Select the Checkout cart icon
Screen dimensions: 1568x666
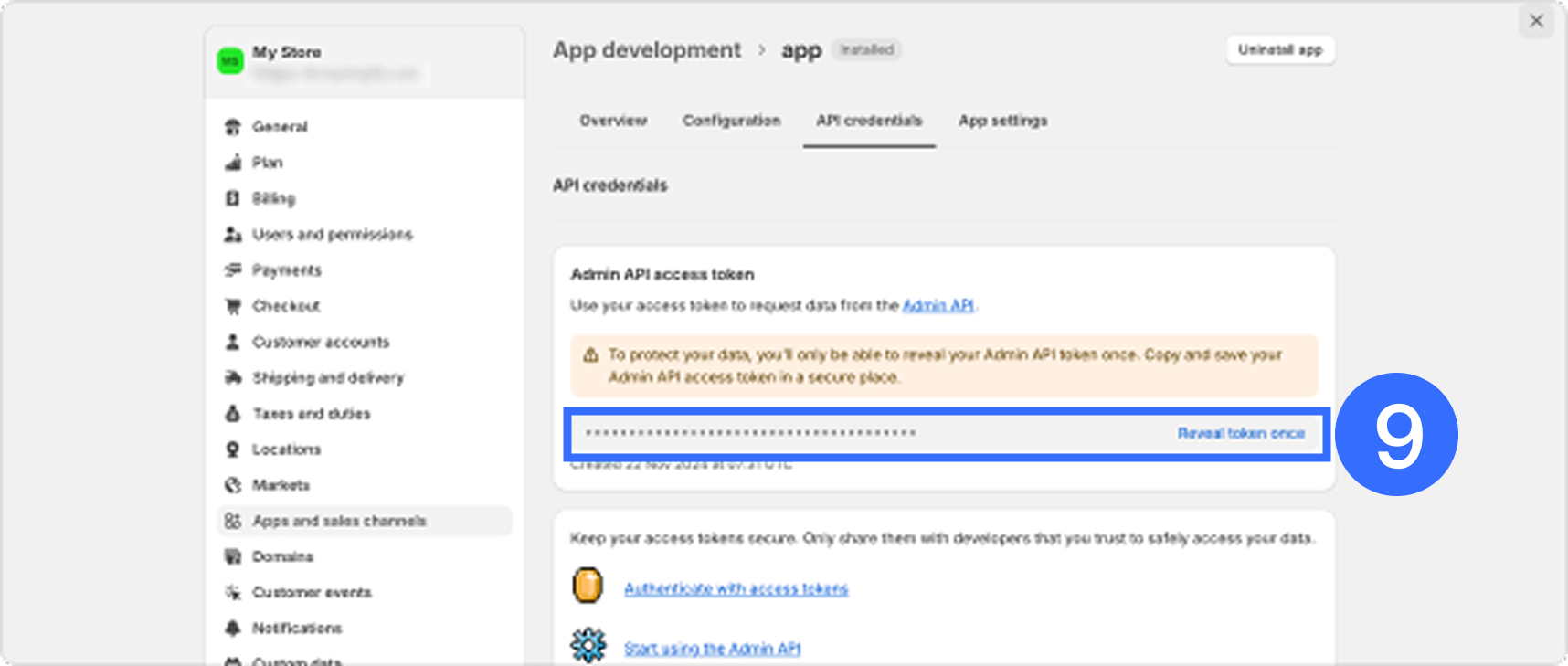pos(233,306)
